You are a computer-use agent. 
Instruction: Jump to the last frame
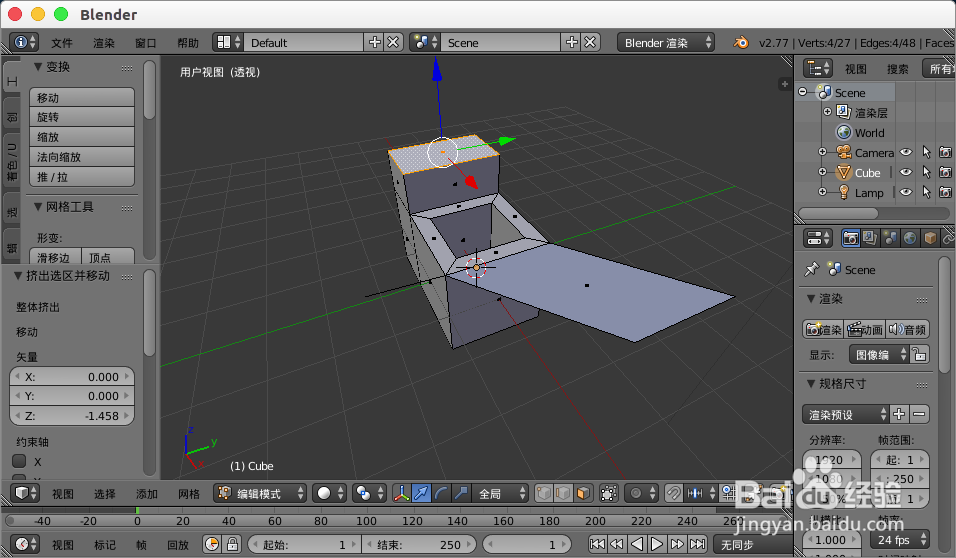coord(697,544)
